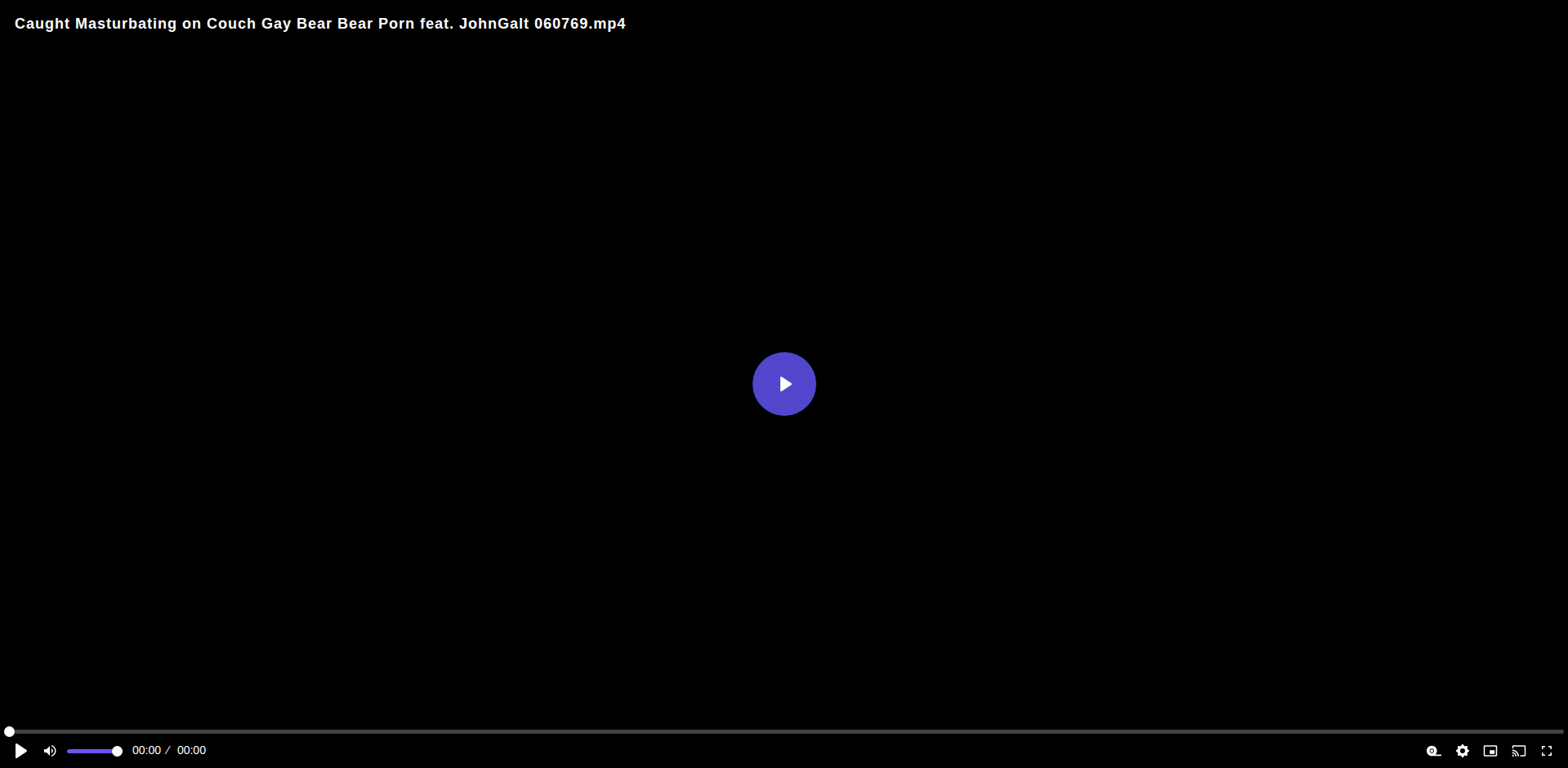Adjust the volume slider
This screenshot has height=768, width=1568.
coord(95,751)
